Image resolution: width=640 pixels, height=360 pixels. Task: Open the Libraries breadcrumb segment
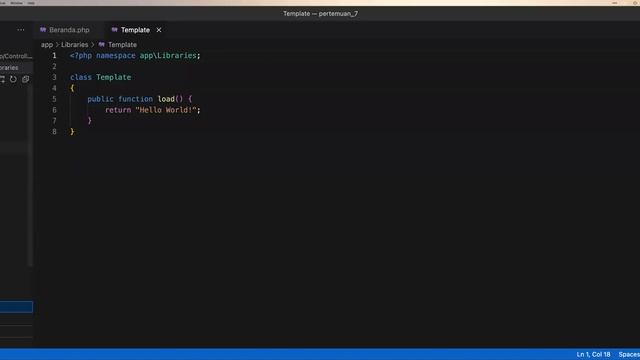tap(75, 44)
